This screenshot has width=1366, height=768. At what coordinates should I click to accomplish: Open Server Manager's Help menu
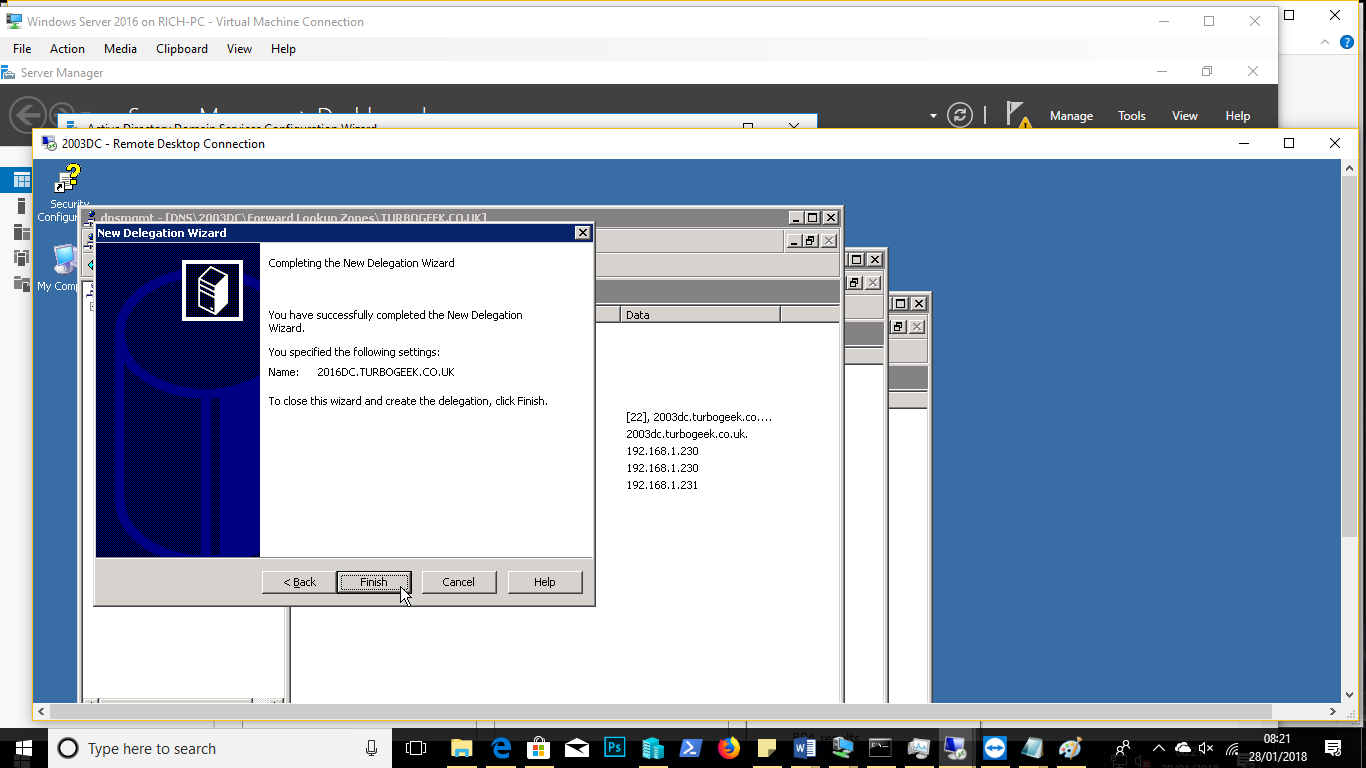tap(1238, 116)
